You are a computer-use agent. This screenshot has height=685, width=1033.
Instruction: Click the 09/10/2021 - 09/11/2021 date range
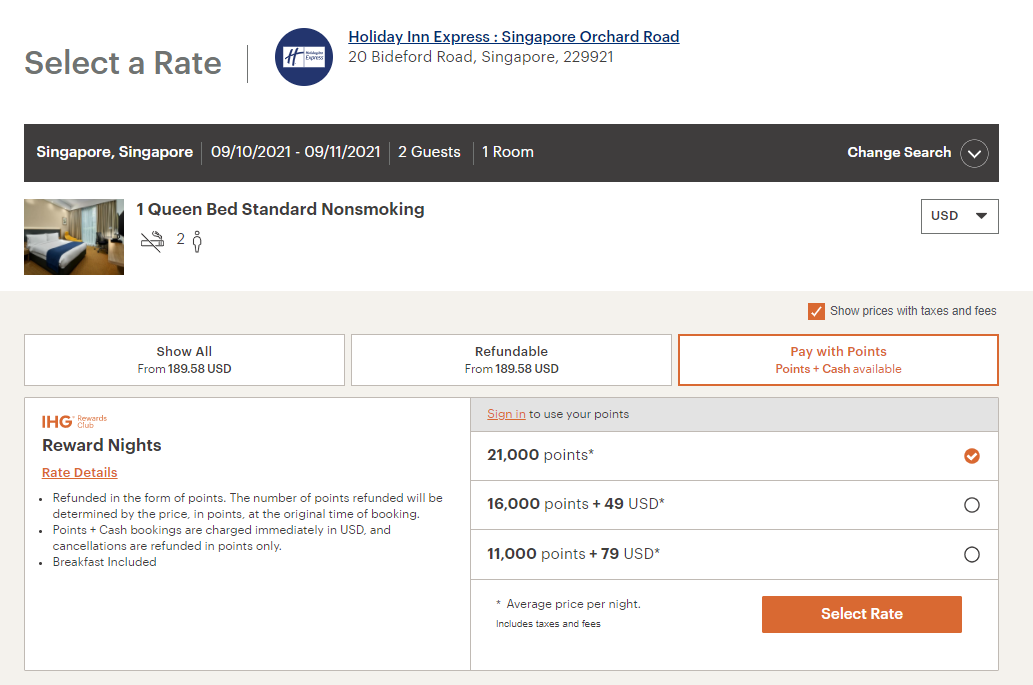(296, 152)
